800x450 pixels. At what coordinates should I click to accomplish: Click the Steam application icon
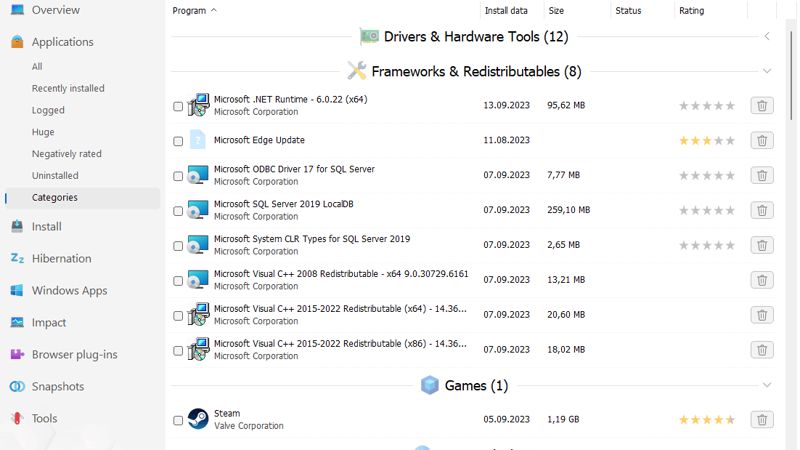click(198, 419)
